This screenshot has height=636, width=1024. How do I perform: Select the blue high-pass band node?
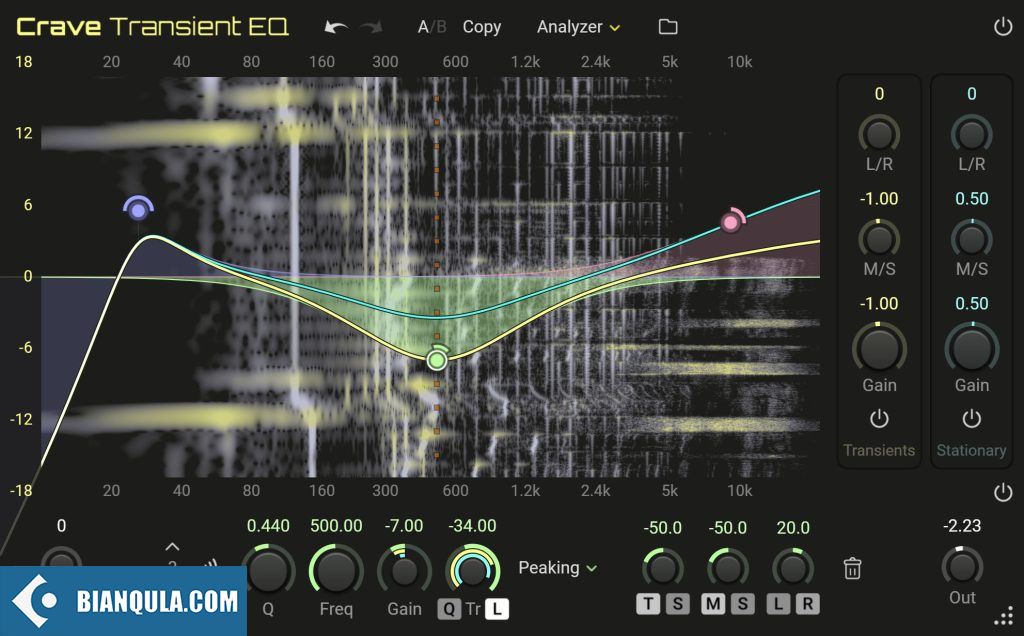[x=138, y=210]
